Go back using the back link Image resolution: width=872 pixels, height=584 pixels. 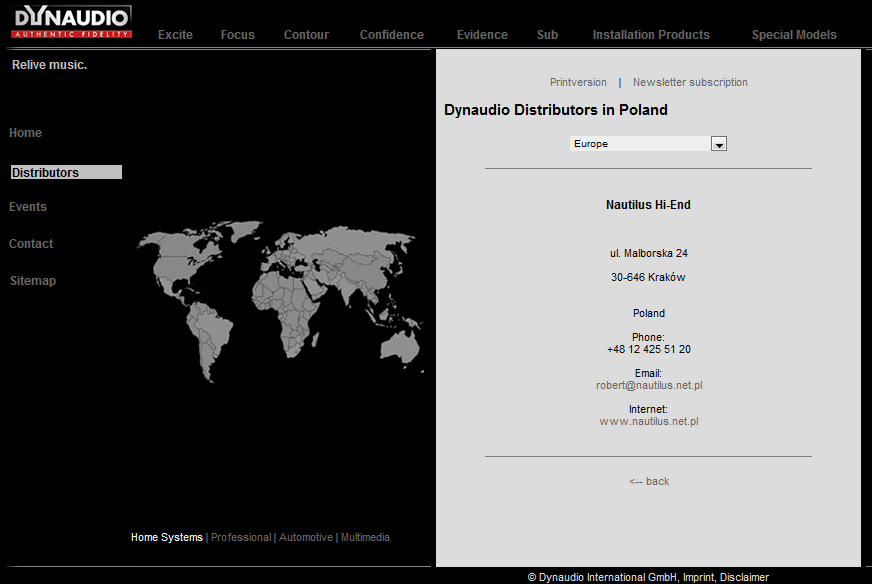(649, 482)
